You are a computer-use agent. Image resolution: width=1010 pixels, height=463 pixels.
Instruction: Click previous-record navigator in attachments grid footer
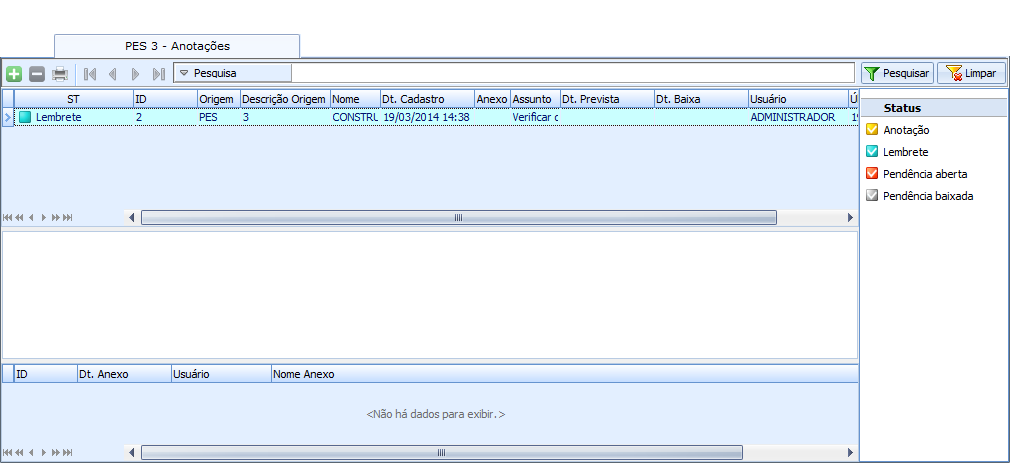31,452
